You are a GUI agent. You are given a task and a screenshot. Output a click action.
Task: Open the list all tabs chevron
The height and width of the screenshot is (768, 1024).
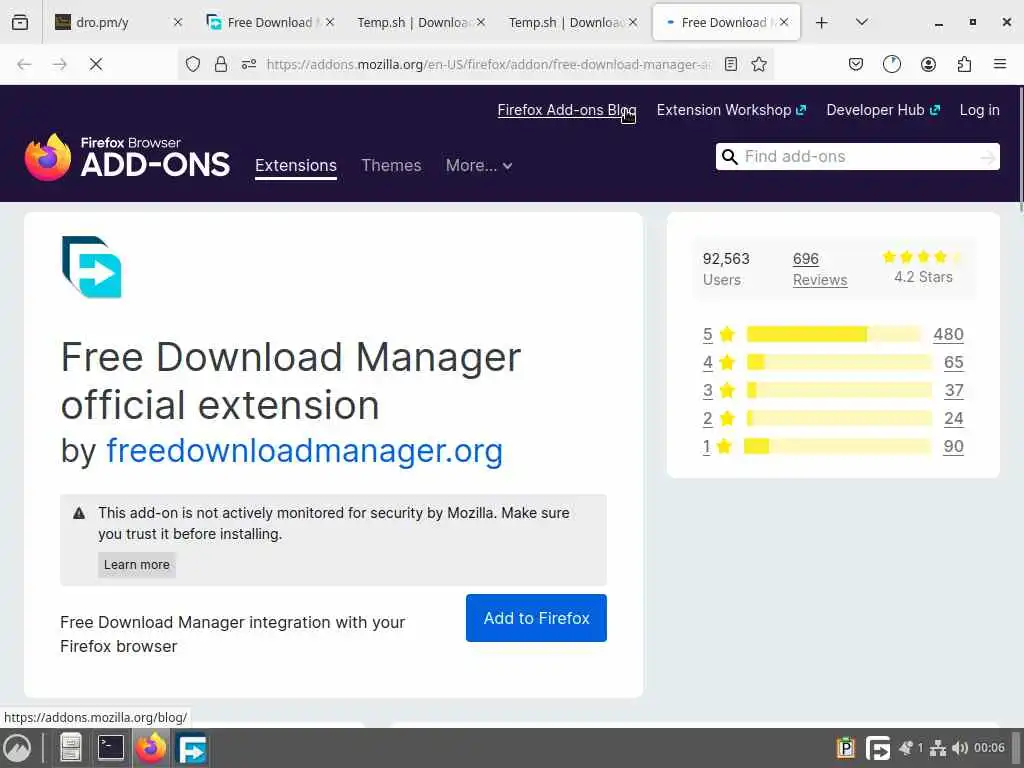861,22
